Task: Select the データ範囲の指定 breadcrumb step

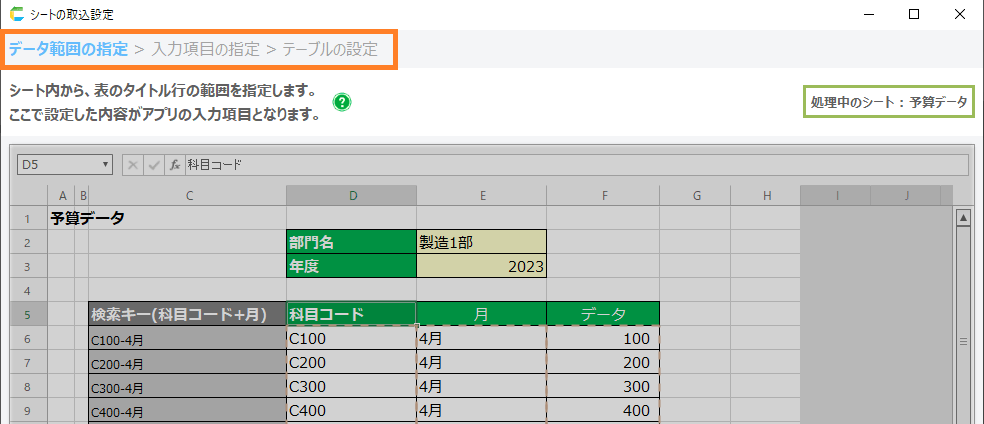Action: [x=66, y=49]
